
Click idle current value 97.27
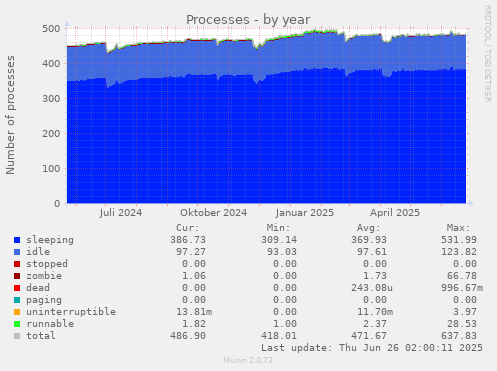tap(191, 252)
